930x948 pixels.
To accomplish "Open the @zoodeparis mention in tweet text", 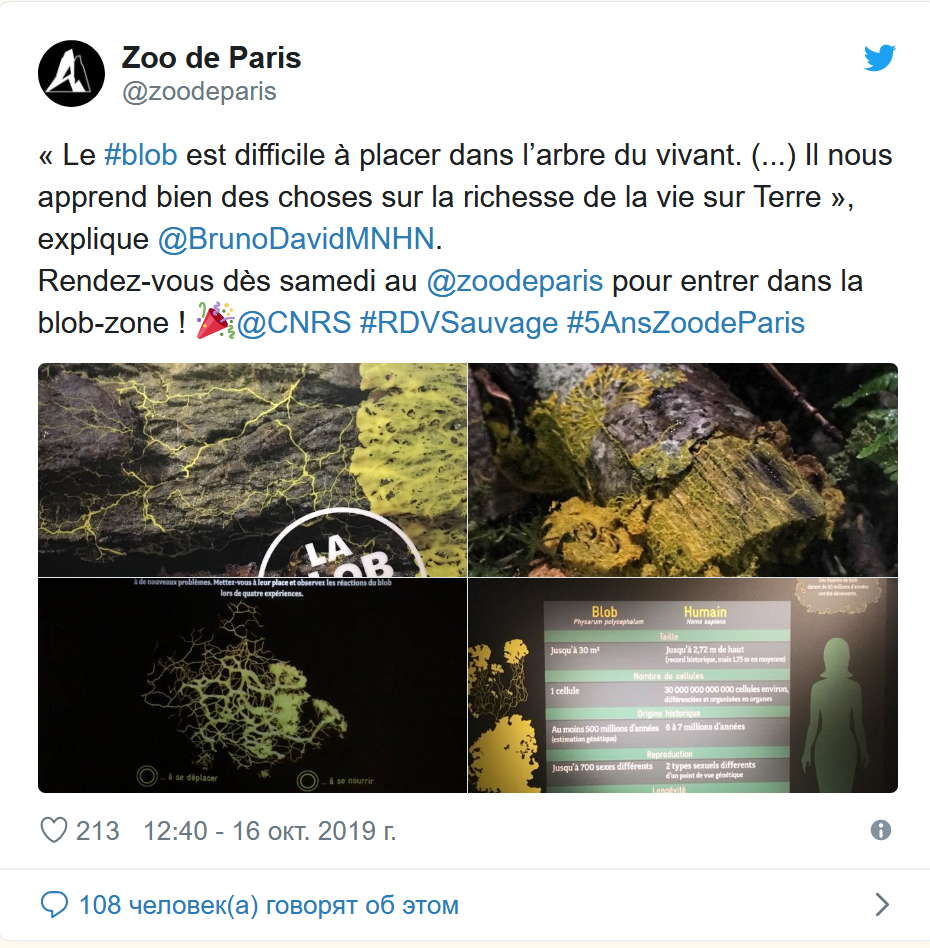I will (x=515, y=281).
